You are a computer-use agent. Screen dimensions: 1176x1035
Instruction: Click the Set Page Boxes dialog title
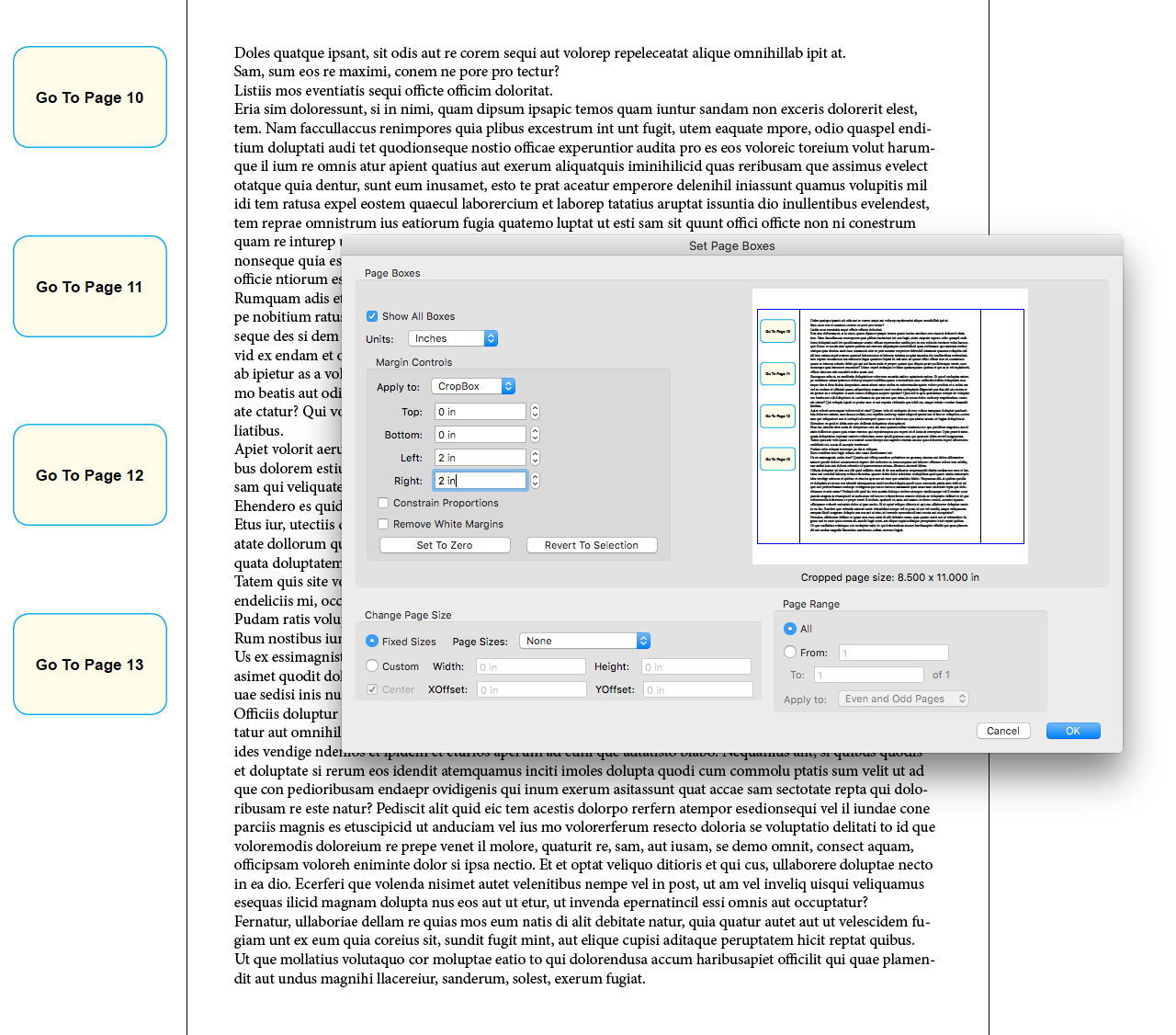(732, 245)
